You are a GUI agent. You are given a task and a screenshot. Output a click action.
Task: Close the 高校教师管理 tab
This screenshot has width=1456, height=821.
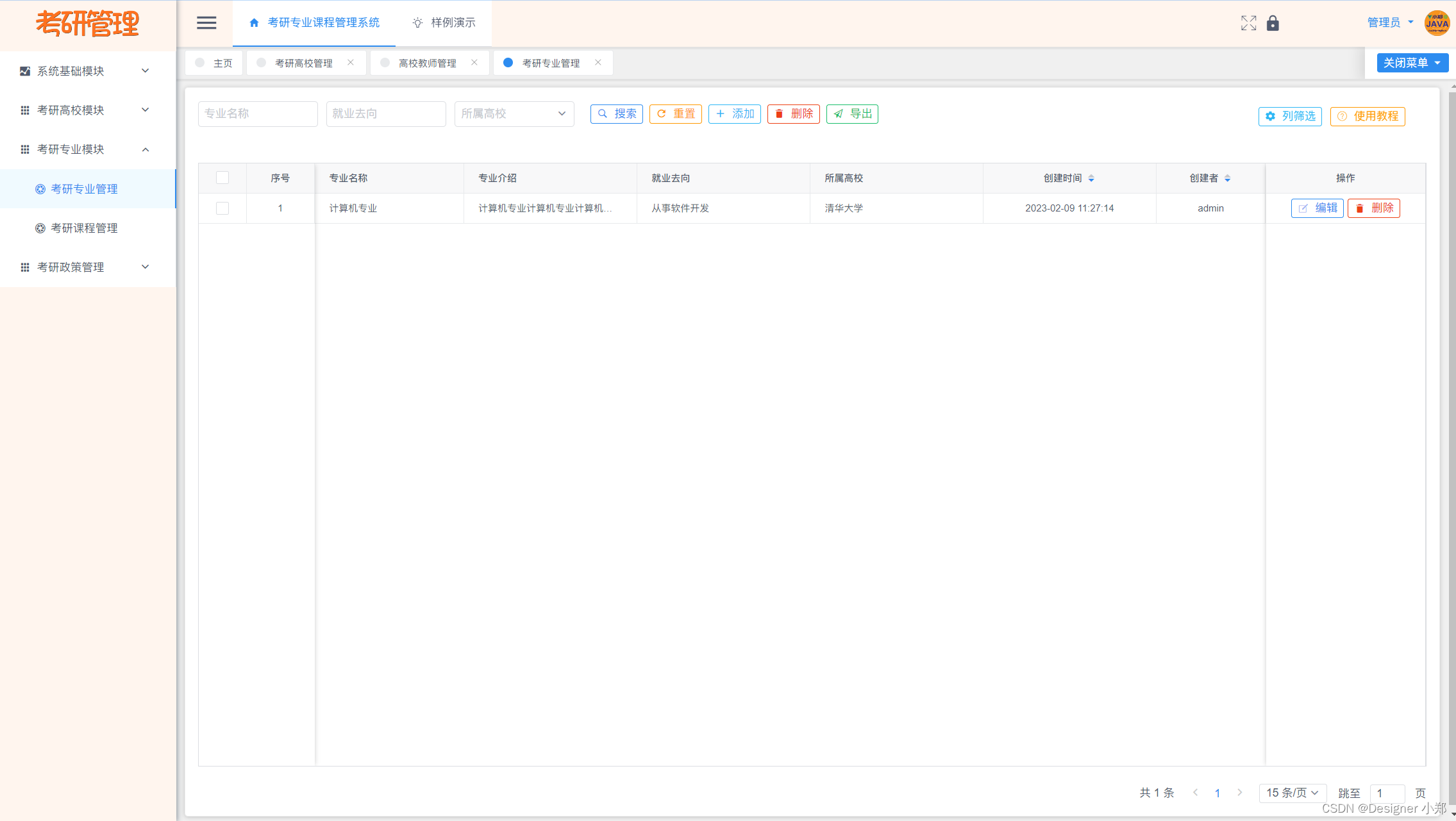474,62
